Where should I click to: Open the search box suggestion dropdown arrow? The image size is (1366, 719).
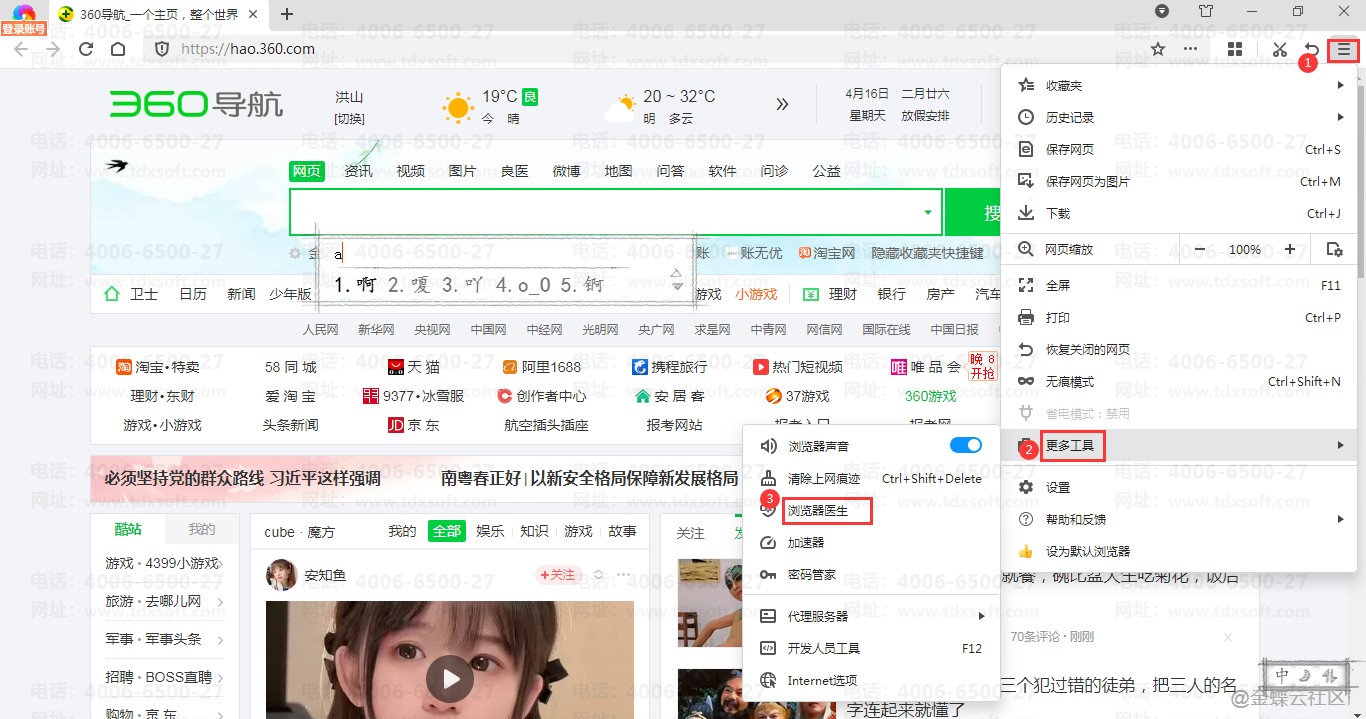click(928, 212)
